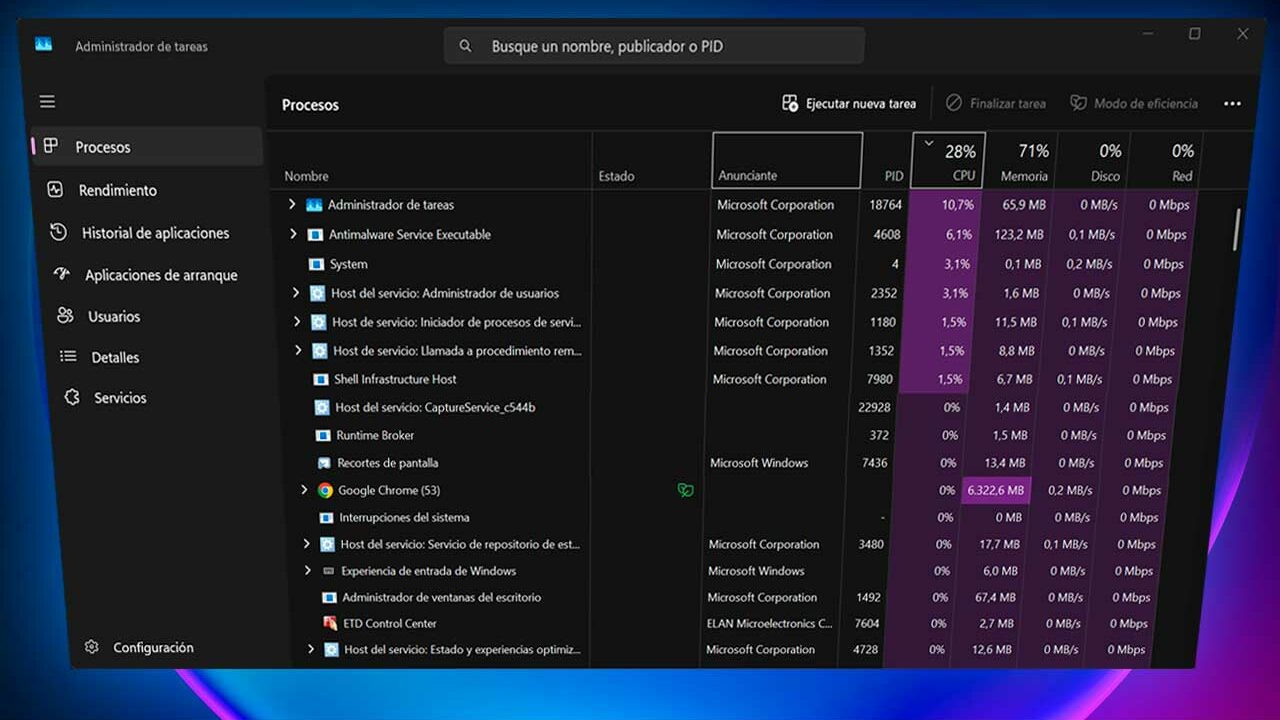Select the Runtime Broker process name
Screen dimensions: 1280x720
tap(375, 435)
